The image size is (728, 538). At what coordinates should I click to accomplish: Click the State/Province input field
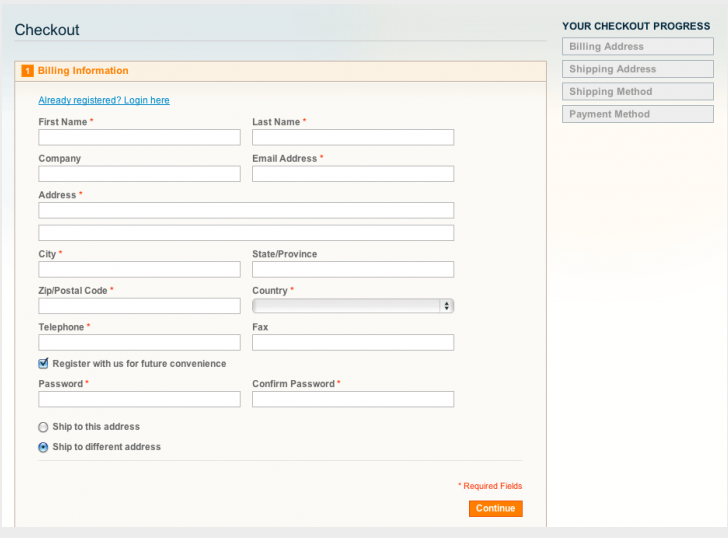(353, 270)
